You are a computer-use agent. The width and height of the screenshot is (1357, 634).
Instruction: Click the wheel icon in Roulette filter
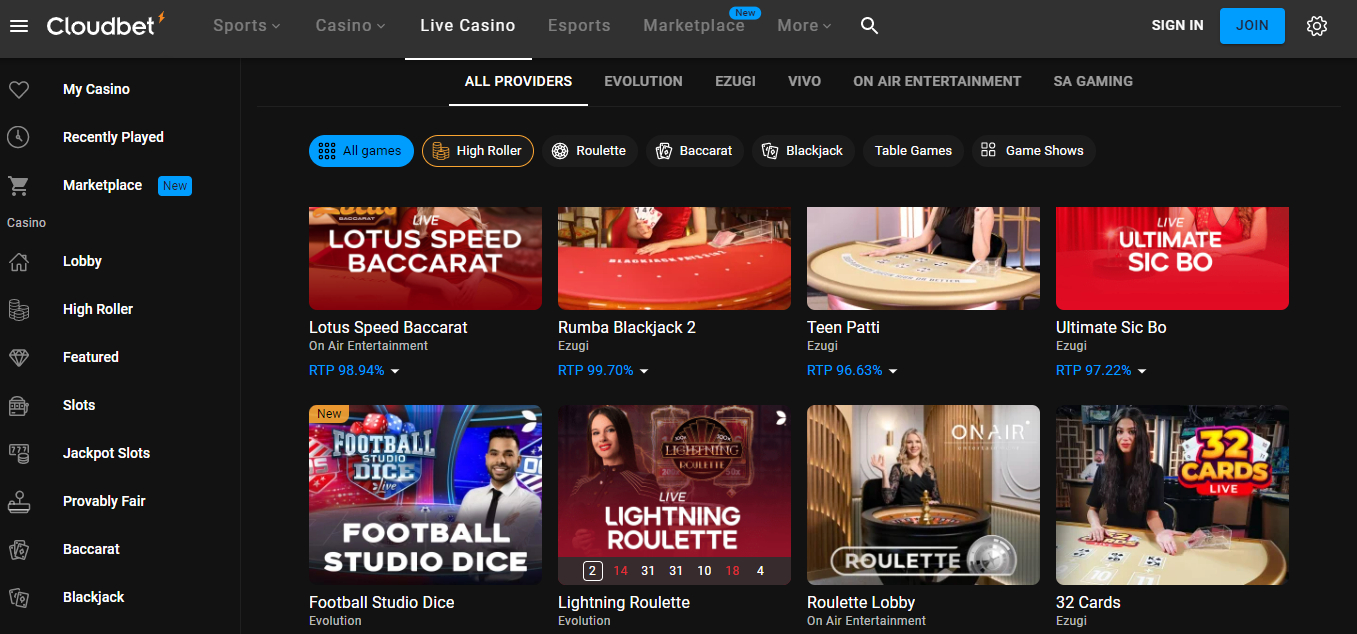(x=559, y=151)
